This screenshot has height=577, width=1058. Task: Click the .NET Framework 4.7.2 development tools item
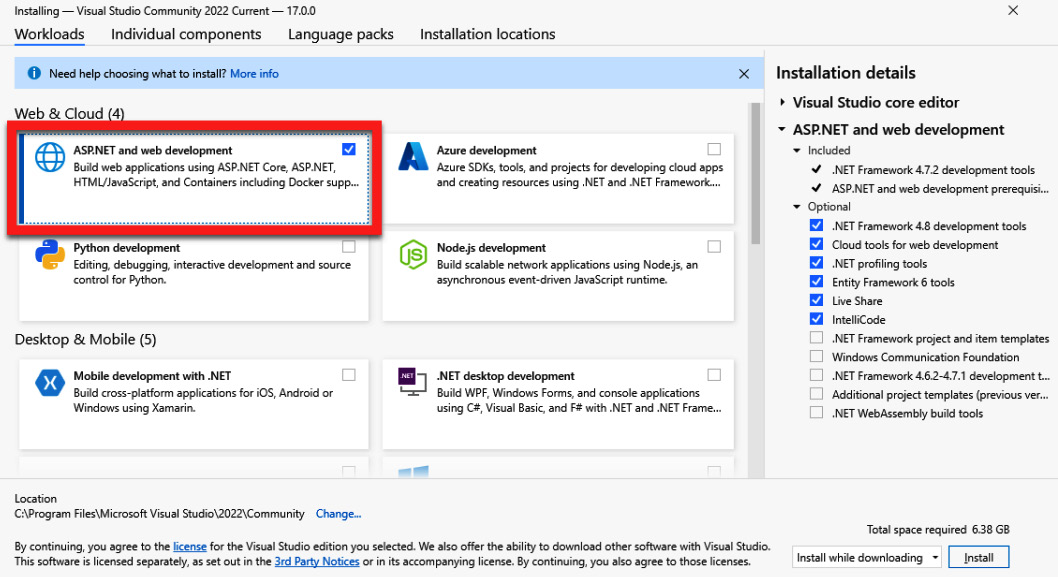933,169
